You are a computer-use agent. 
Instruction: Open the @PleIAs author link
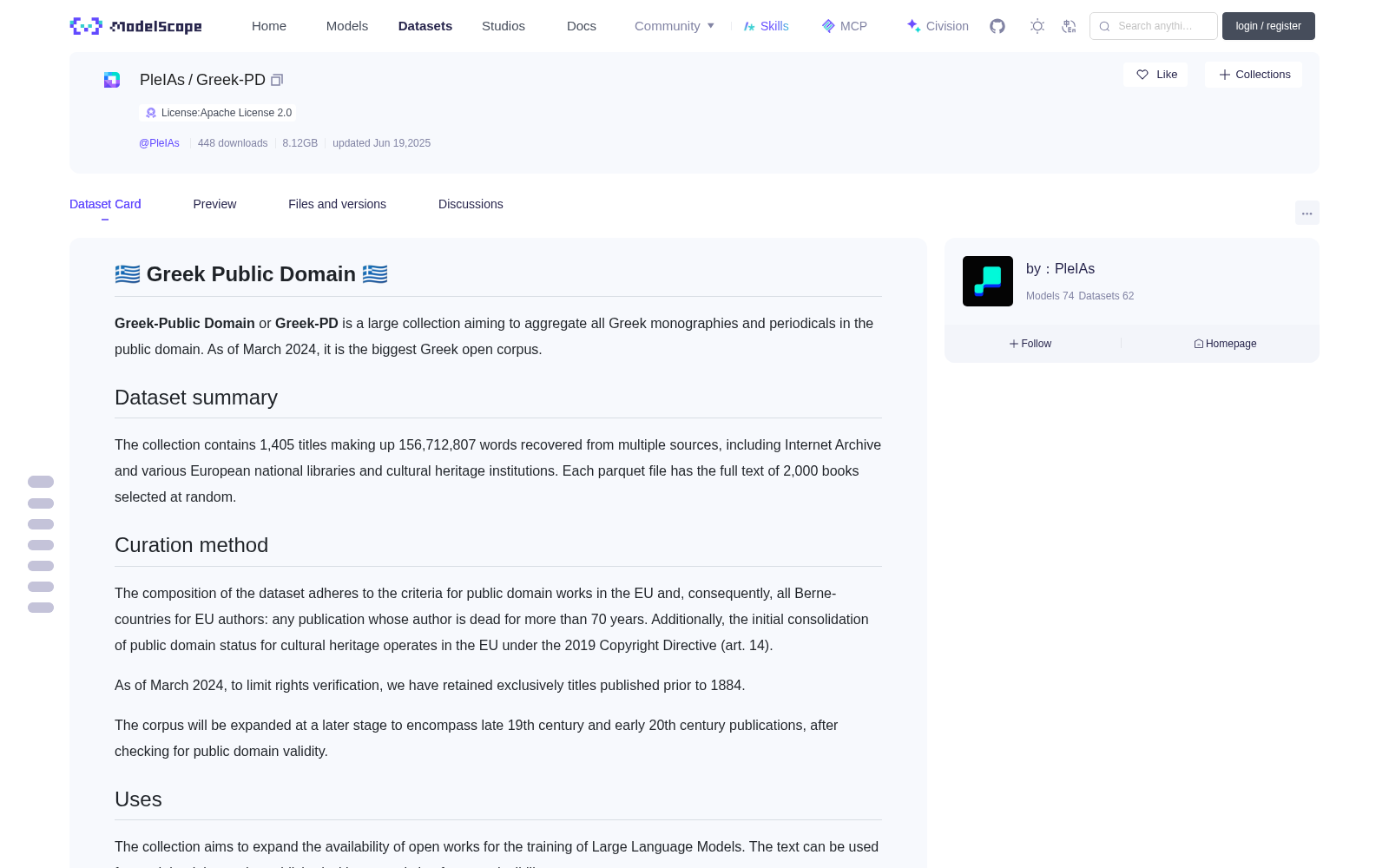click(x=159, y=143)
